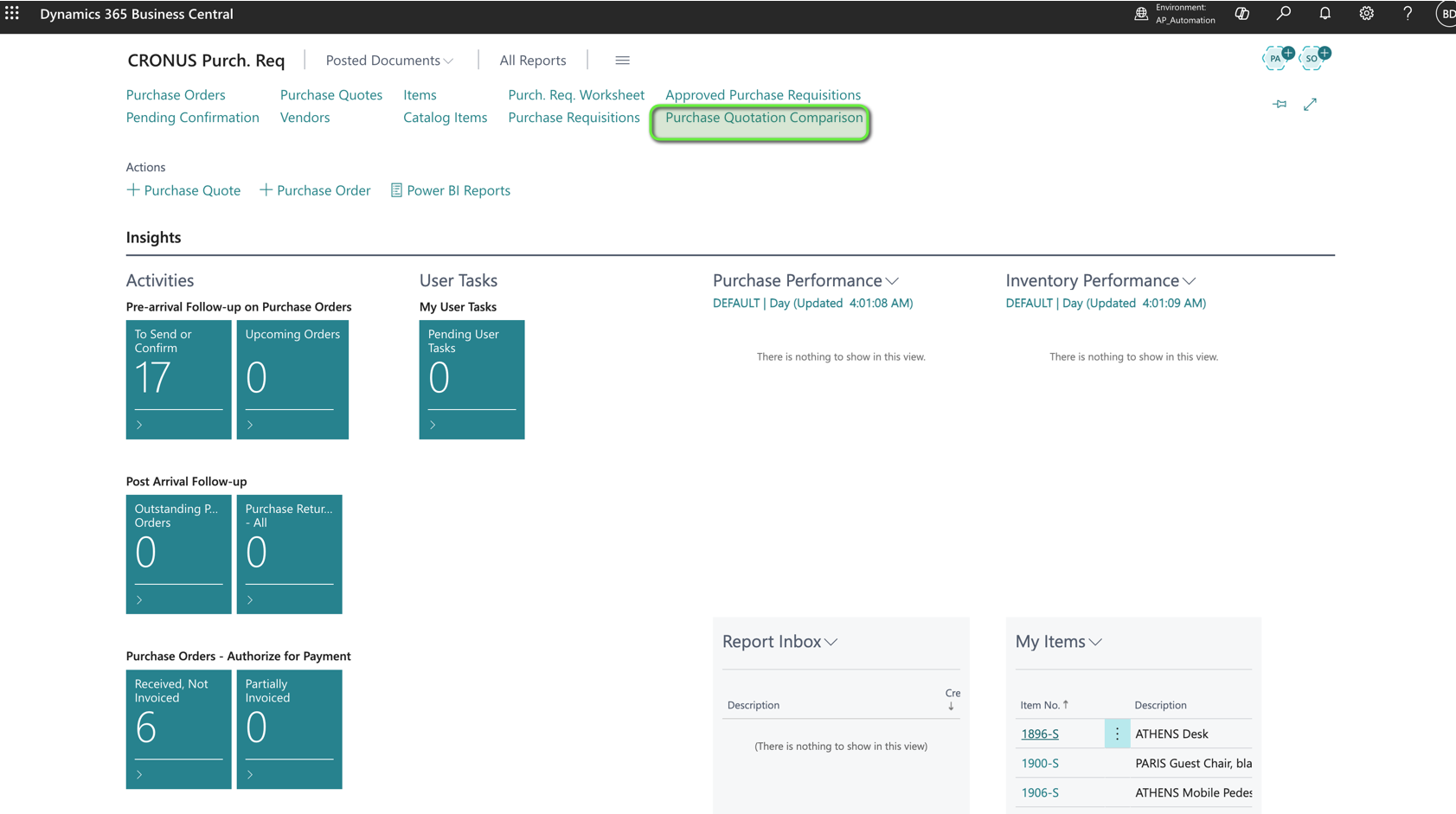Screen dimensions: 1456x814
Task: Open the Report Inbox dropdown
Action: point(779,642)
